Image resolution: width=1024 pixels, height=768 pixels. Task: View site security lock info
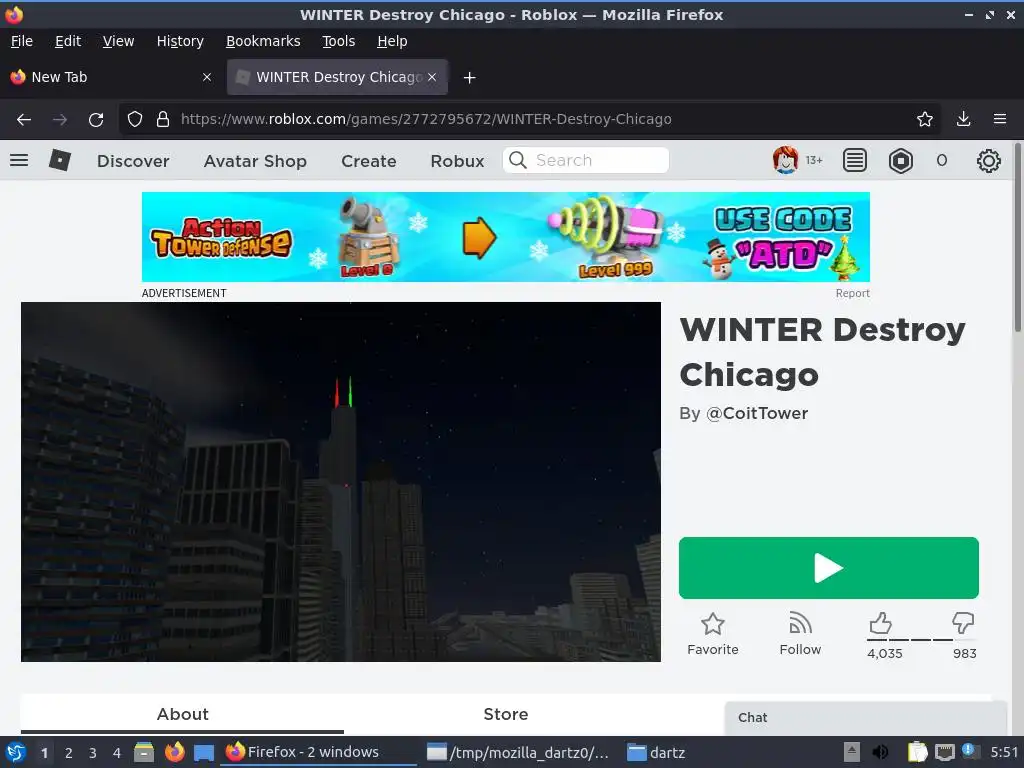pyautogui.click(x=163, y=119)
